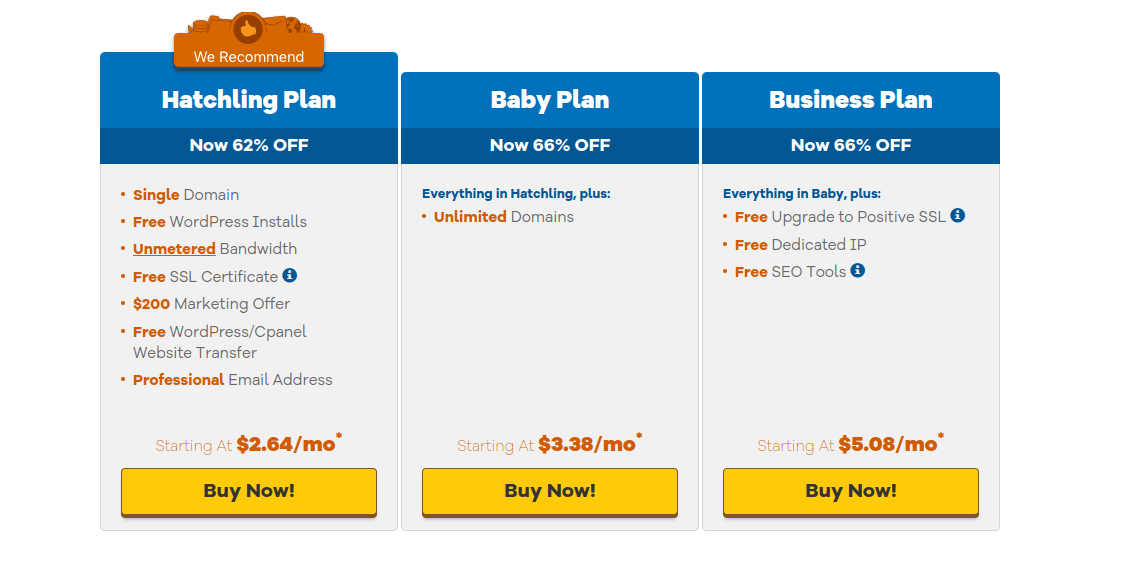Click Buy Now on the Business Plan

850,491
